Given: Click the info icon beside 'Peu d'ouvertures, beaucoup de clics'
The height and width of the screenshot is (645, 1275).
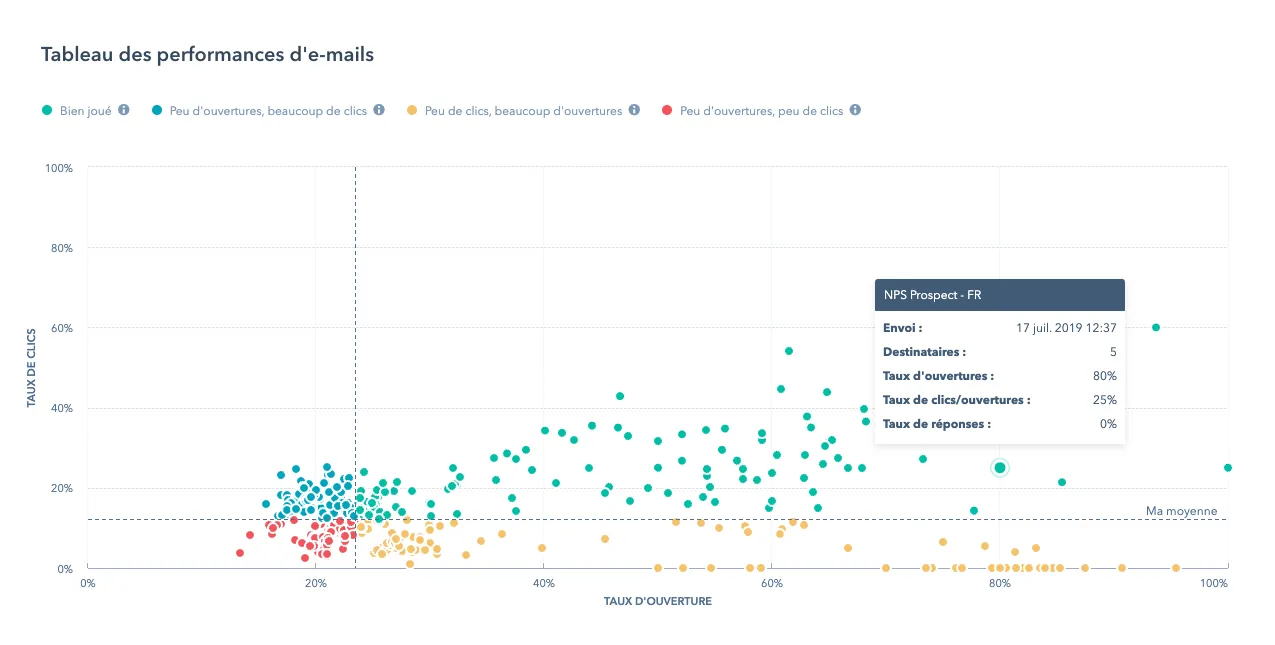Looking at the screenshot, I should 379,110.
